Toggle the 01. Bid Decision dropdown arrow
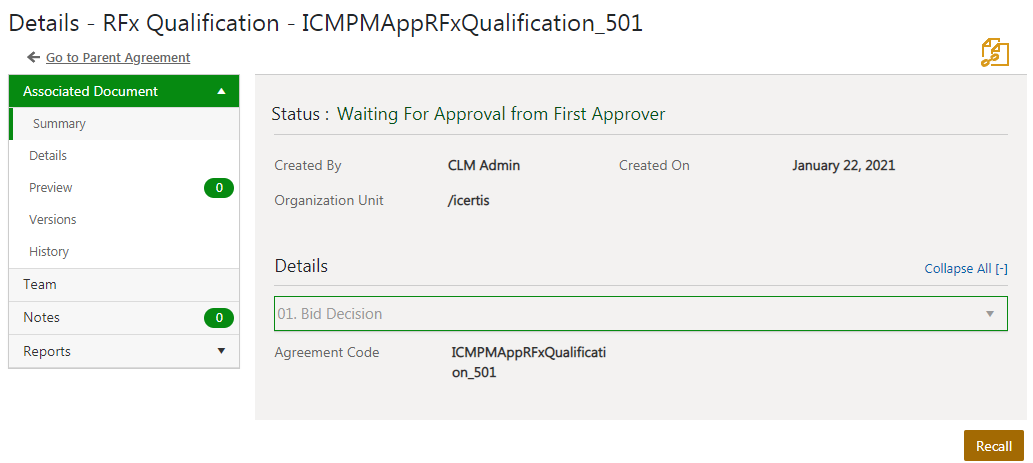The image size is (1033, 463). click(990, 314)
